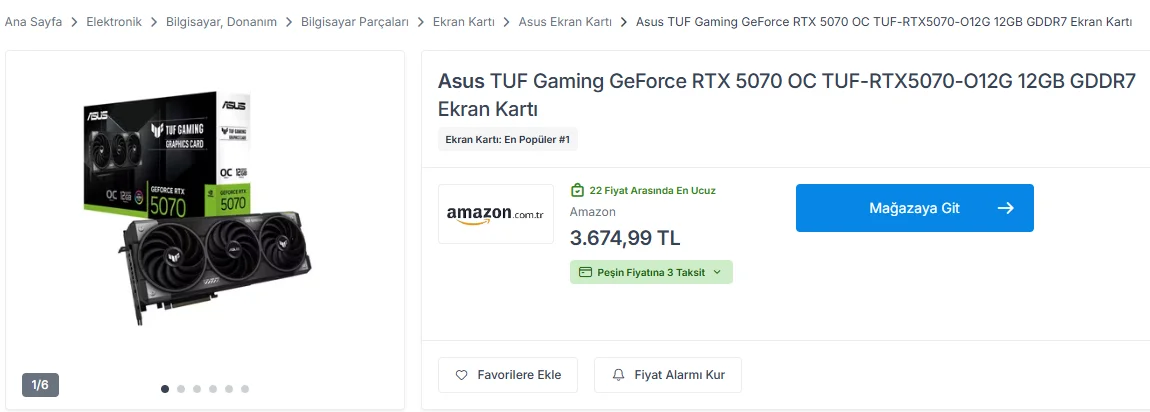Click the heart icon on Favorilere Ekle

[x=461, y=375]
